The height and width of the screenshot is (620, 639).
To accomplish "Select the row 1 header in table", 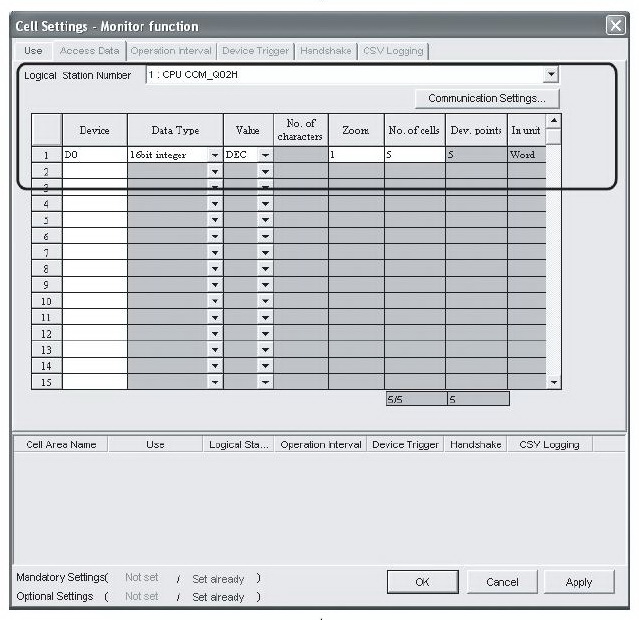I will [x=46, y=155].
